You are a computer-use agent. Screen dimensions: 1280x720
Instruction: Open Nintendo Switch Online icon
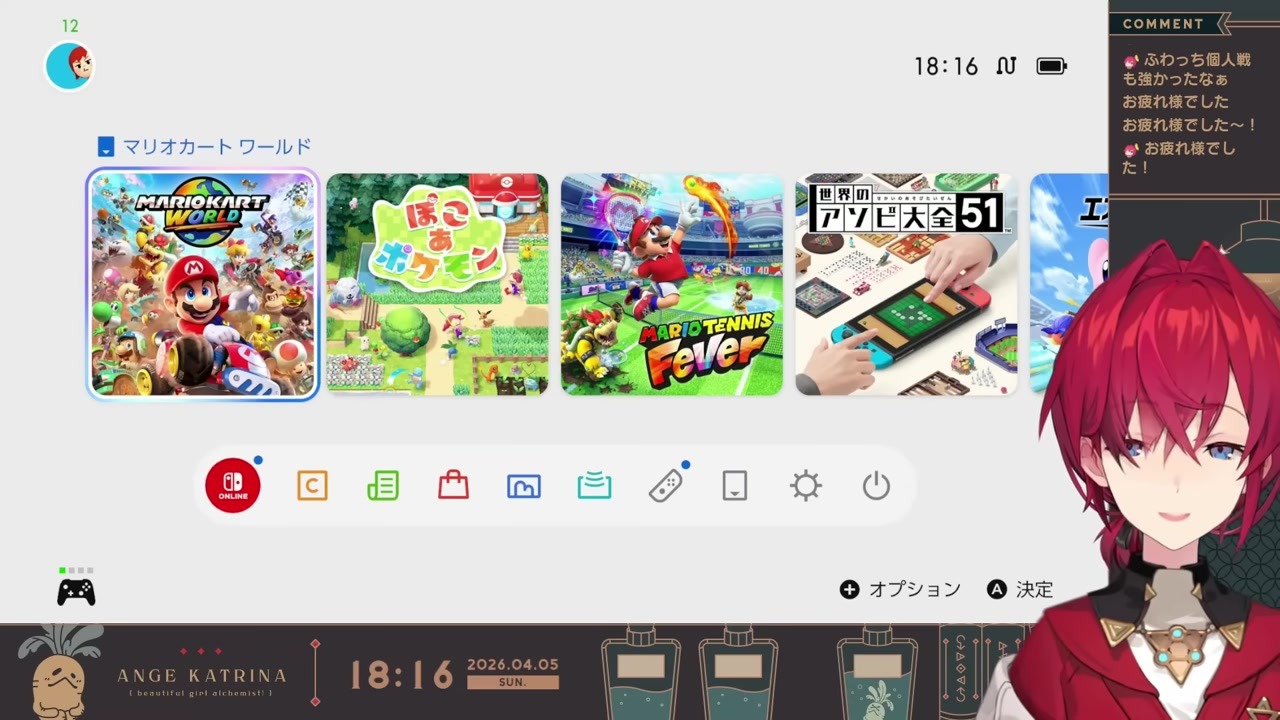point(233,486)
